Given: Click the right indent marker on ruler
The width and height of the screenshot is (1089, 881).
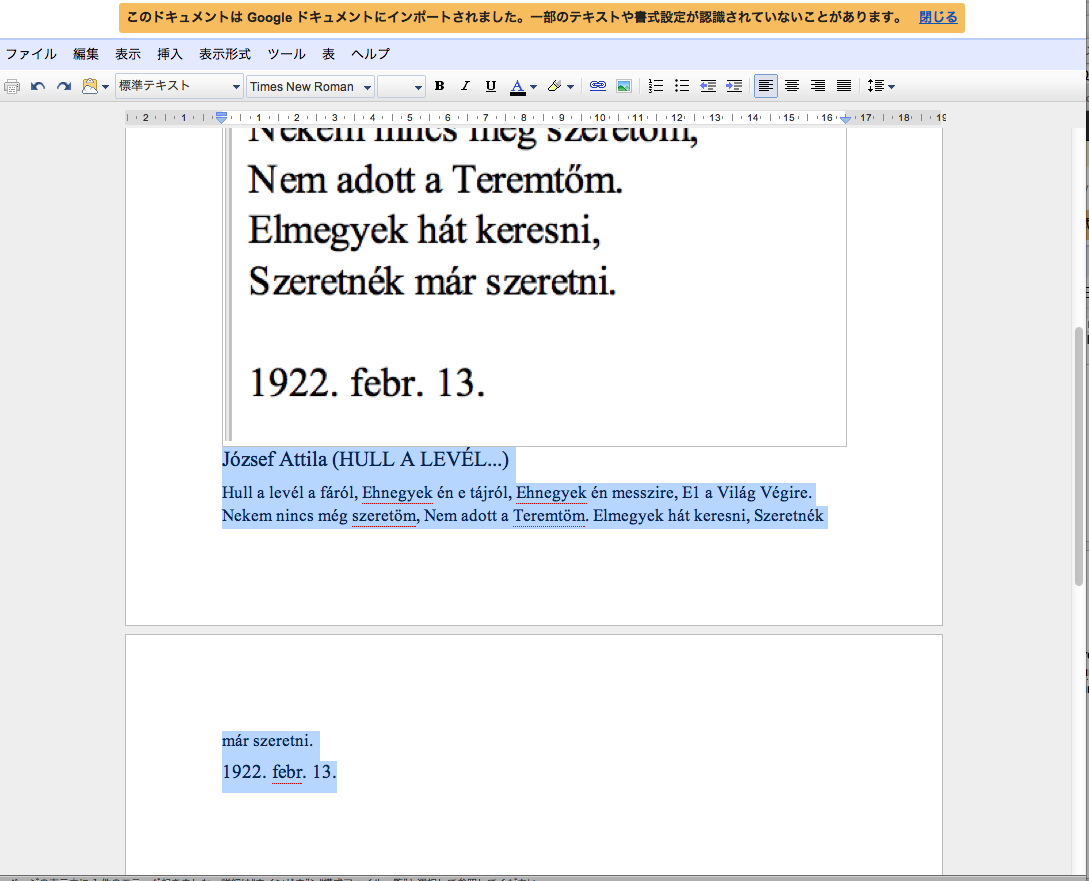Looking at the screenshot, I should pyautogui.click(x=845, y=119).
